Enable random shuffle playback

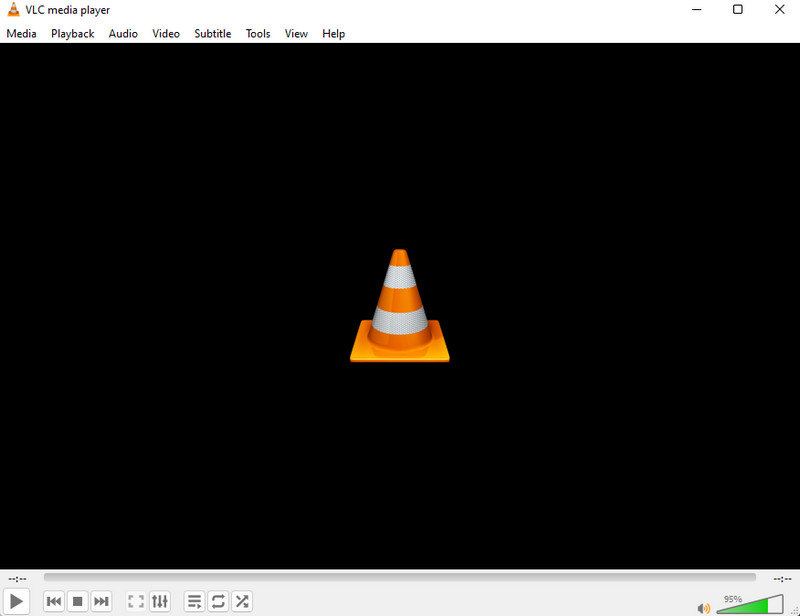pos(242,601)
